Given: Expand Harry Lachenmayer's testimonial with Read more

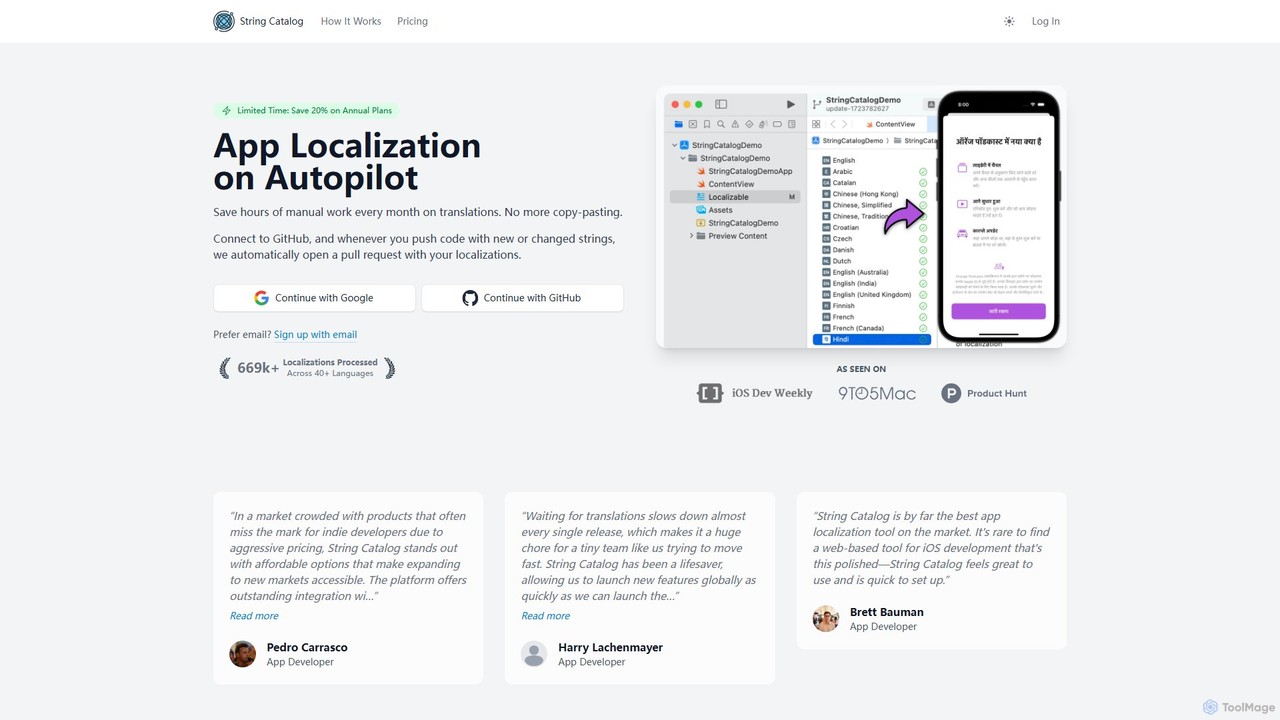Looking at the screenshot, I should point(545,616).
